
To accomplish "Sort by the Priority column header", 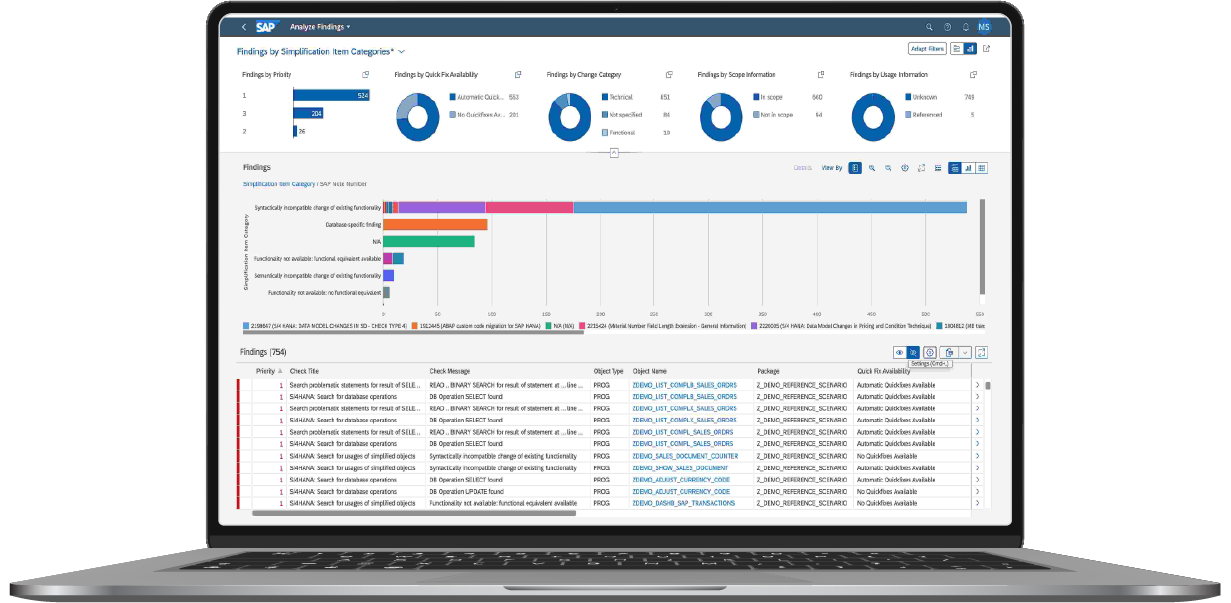I will pos(266,371).
